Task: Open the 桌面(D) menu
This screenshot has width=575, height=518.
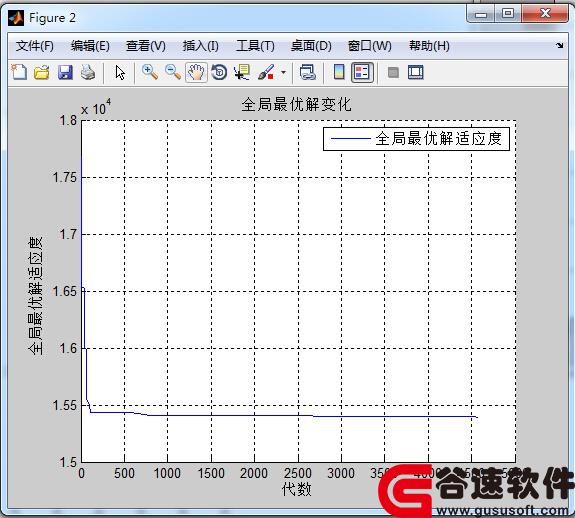Action: [x=311, y=46]
